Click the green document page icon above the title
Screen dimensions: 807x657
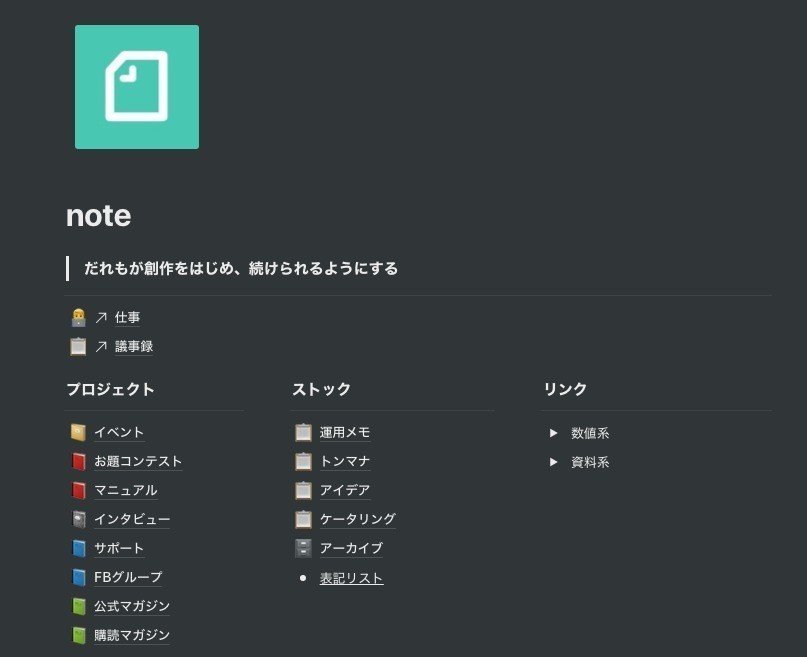point(137,86)
